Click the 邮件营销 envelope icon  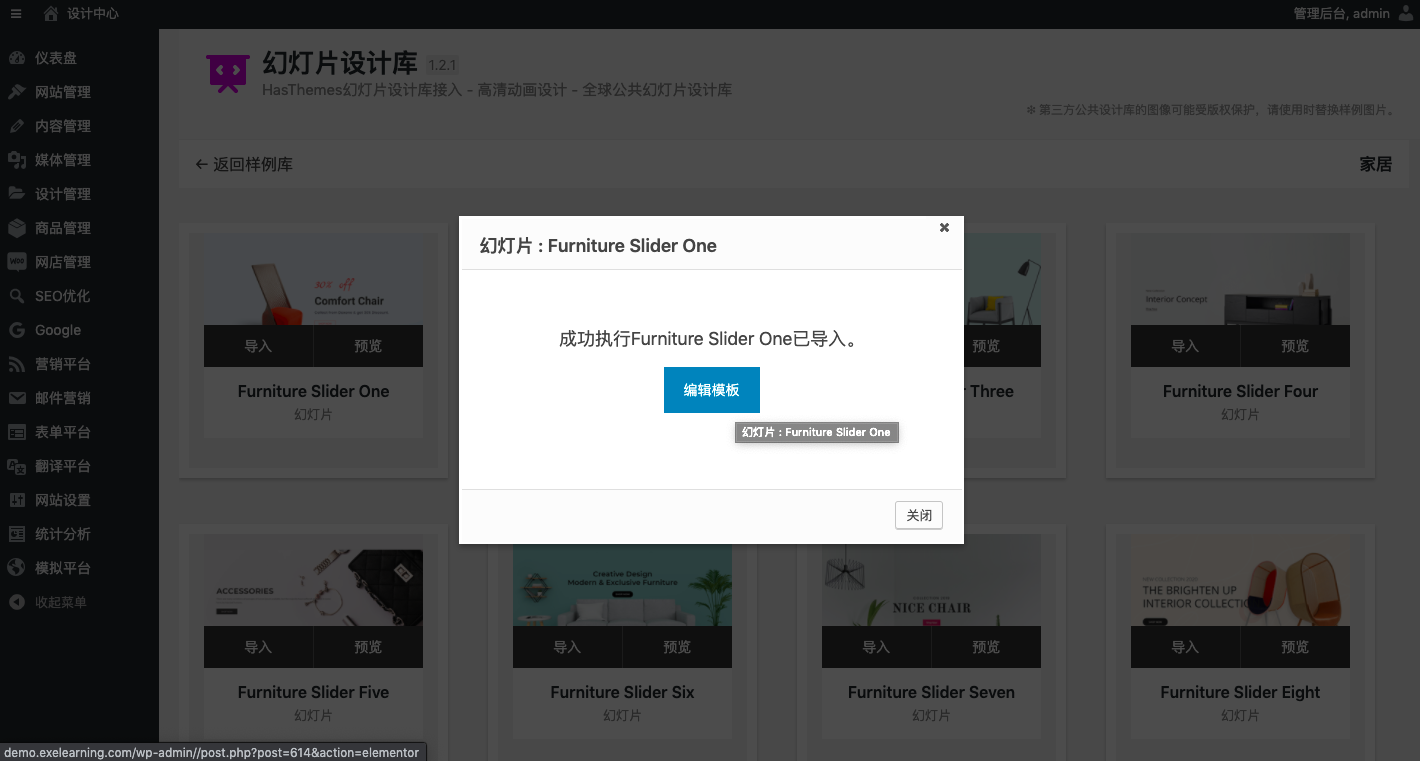click(17, 398)
